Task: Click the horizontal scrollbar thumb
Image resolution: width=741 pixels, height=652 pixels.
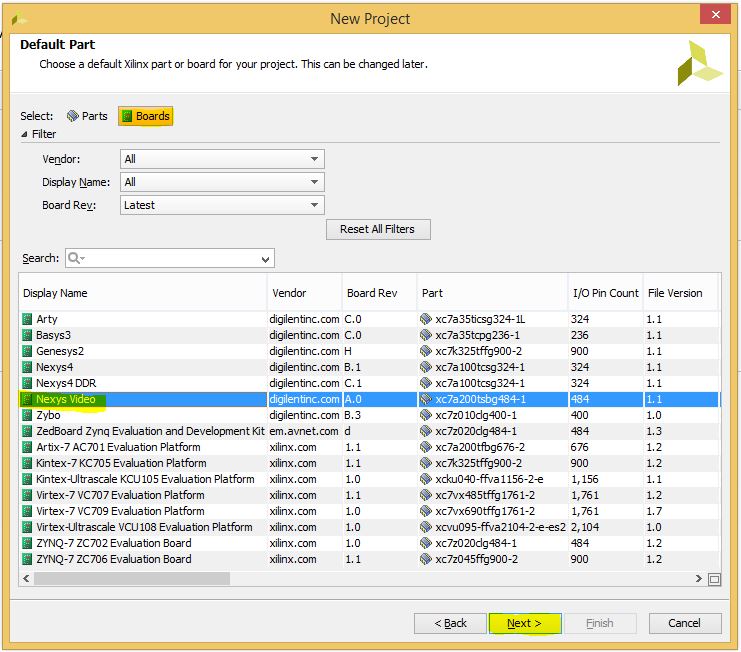Action: click(132, 579)
